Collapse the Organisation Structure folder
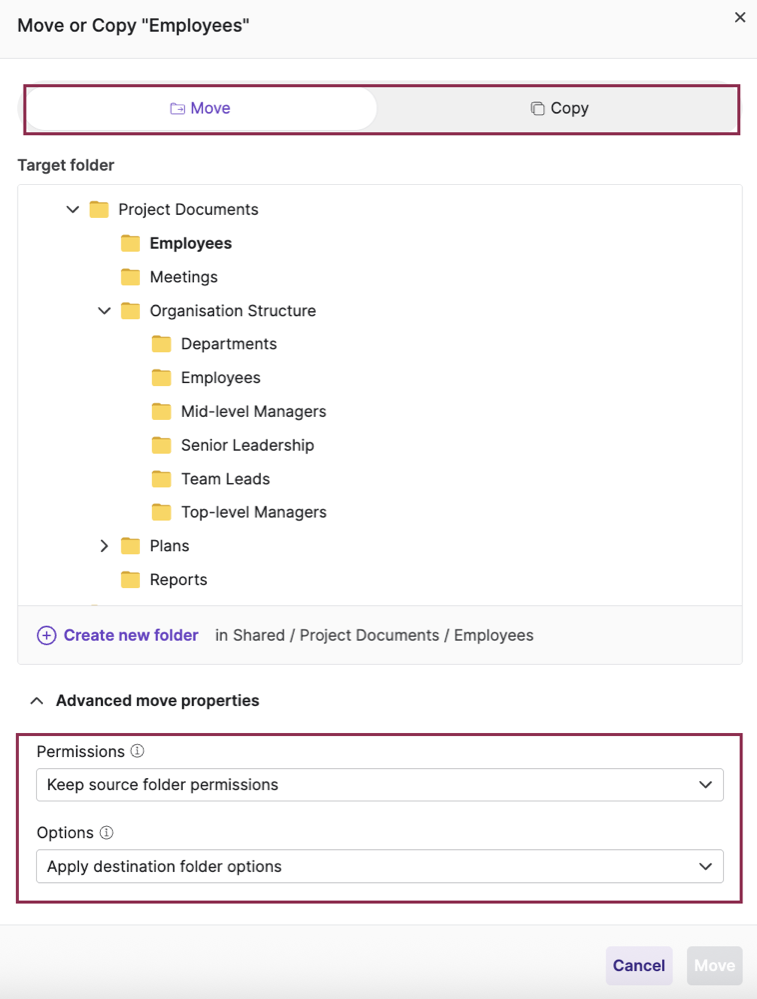Screen dimensions: 757x999 coord(104,311)
